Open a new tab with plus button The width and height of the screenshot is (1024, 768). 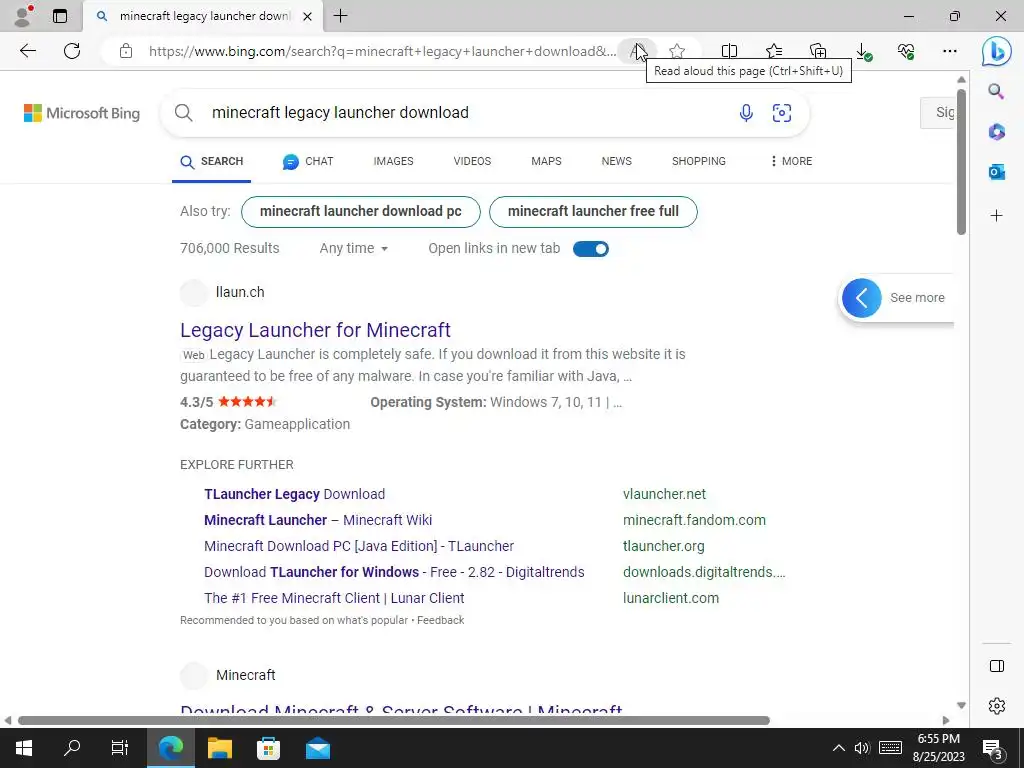point(340,16)
